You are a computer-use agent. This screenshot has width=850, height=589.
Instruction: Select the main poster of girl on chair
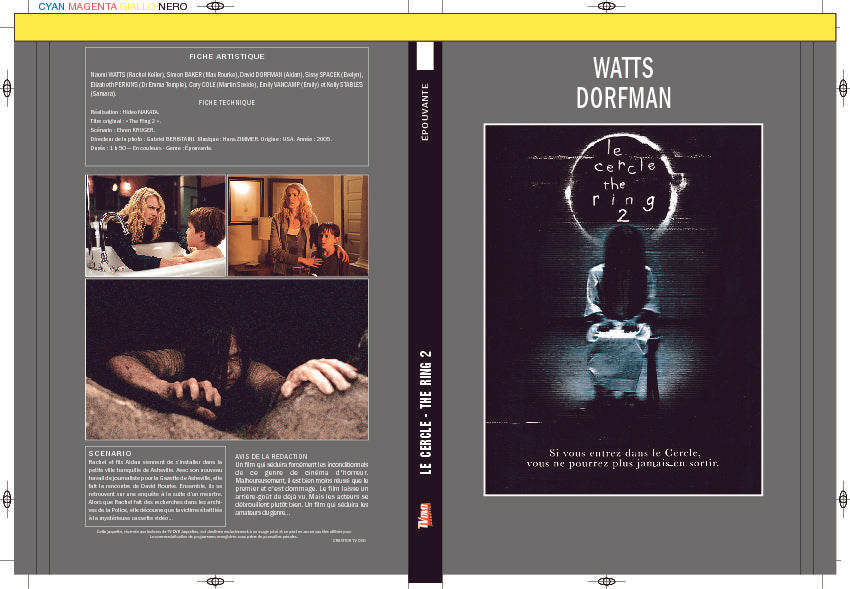pos(623,309)
